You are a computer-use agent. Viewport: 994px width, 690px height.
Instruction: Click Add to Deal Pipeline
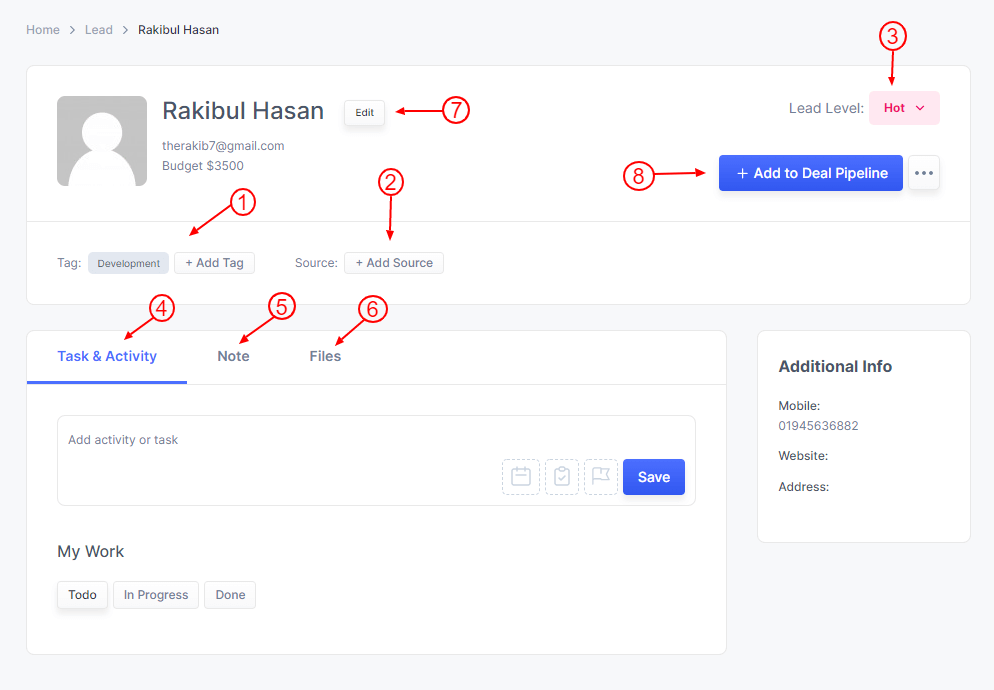pos(810,172)
